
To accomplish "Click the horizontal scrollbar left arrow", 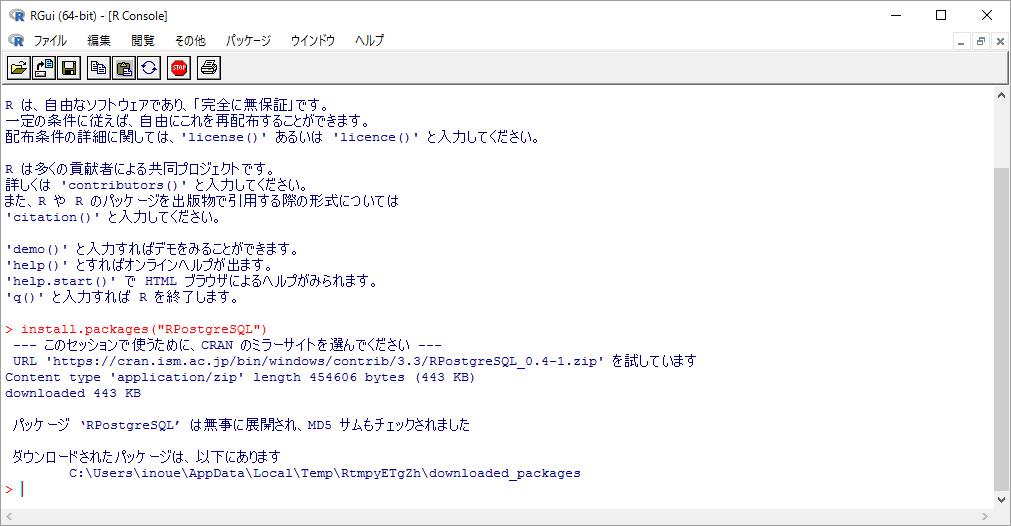I will click(x=8, y=516).
